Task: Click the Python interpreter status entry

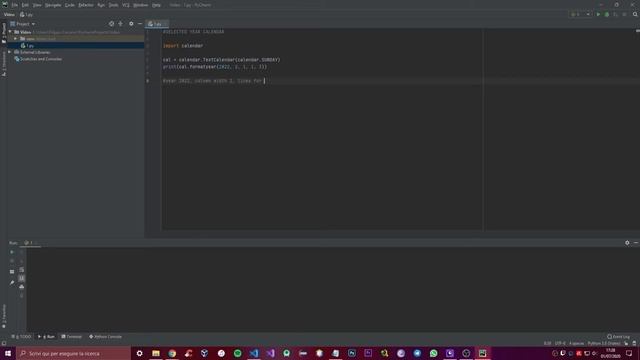Action: [604, 344]
